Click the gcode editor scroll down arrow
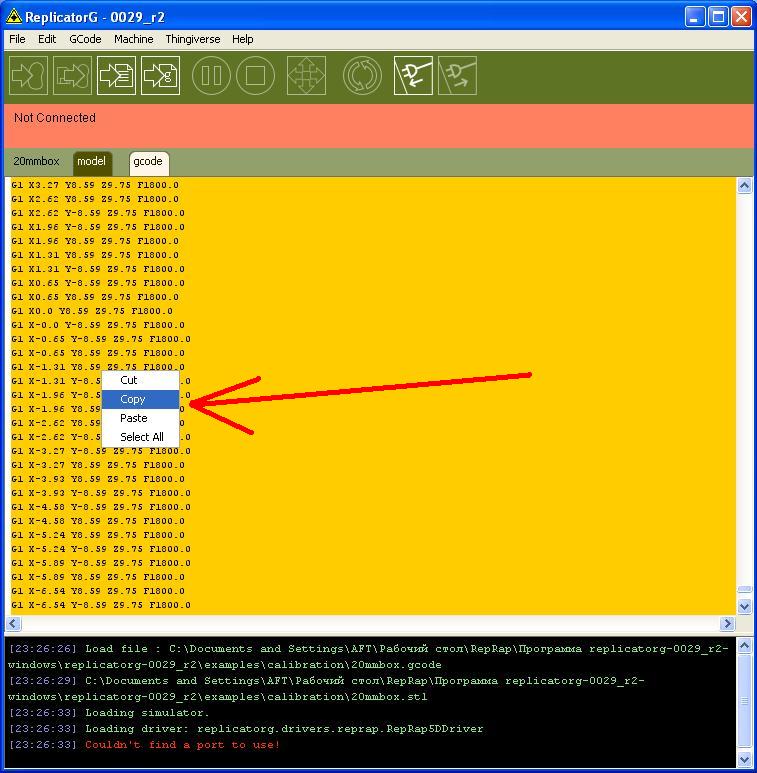 tap(744, 606)
